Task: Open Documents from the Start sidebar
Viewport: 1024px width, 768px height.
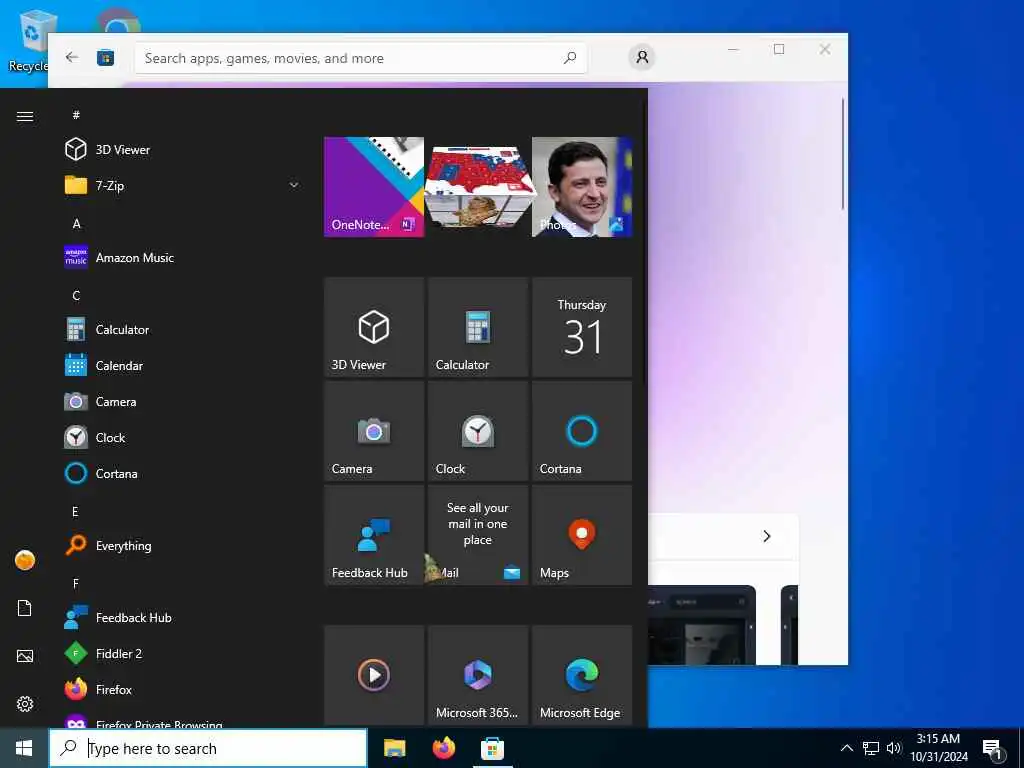Action: (x=25, y=608)
